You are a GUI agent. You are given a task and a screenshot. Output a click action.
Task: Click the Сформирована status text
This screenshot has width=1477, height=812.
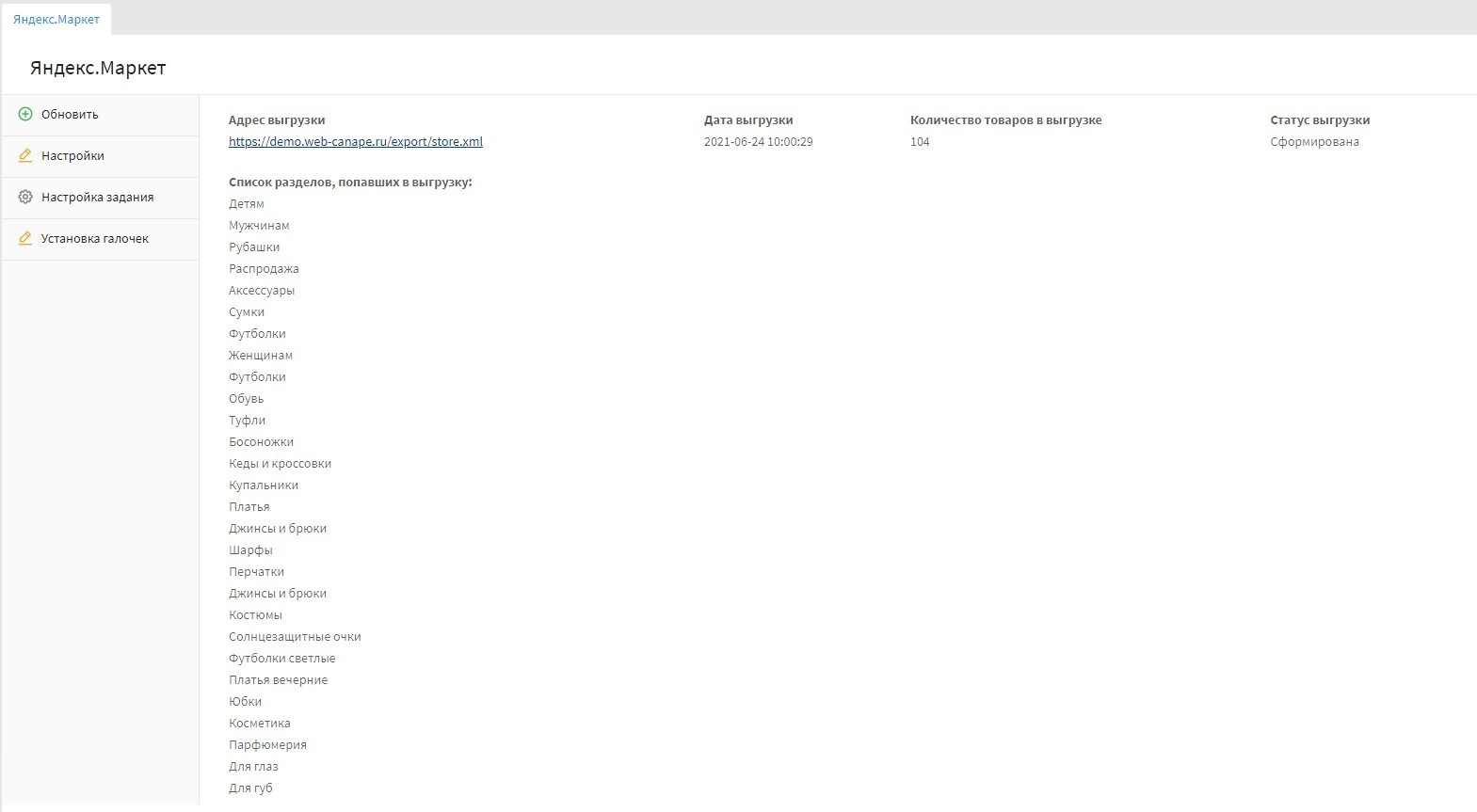[x=1314, y=142]
